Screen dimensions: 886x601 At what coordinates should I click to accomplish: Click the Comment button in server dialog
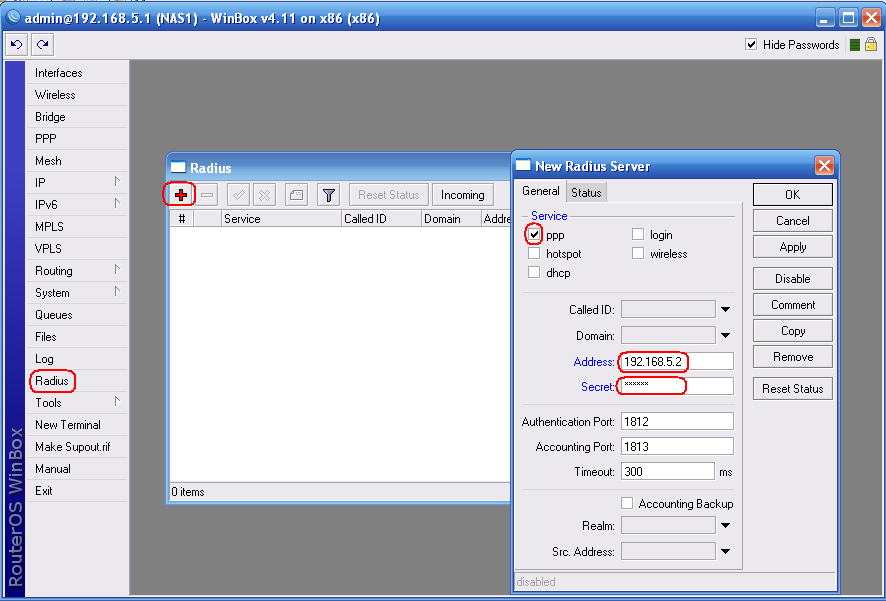click(792, 304)
